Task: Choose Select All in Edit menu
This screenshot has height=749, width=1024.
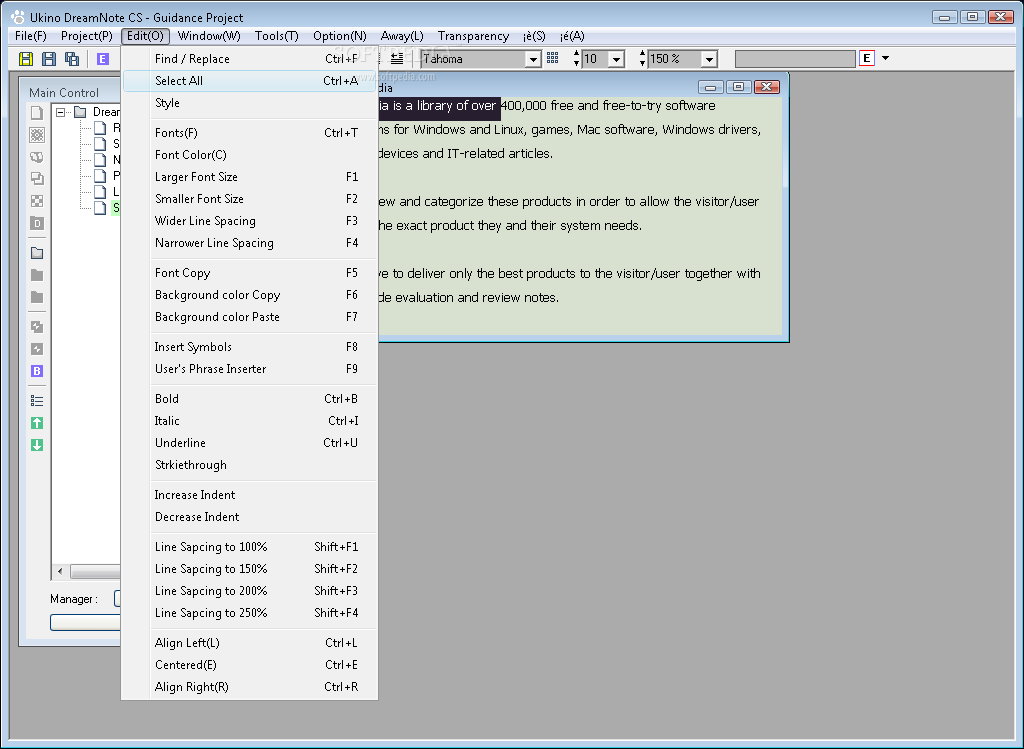Action: 249,81
